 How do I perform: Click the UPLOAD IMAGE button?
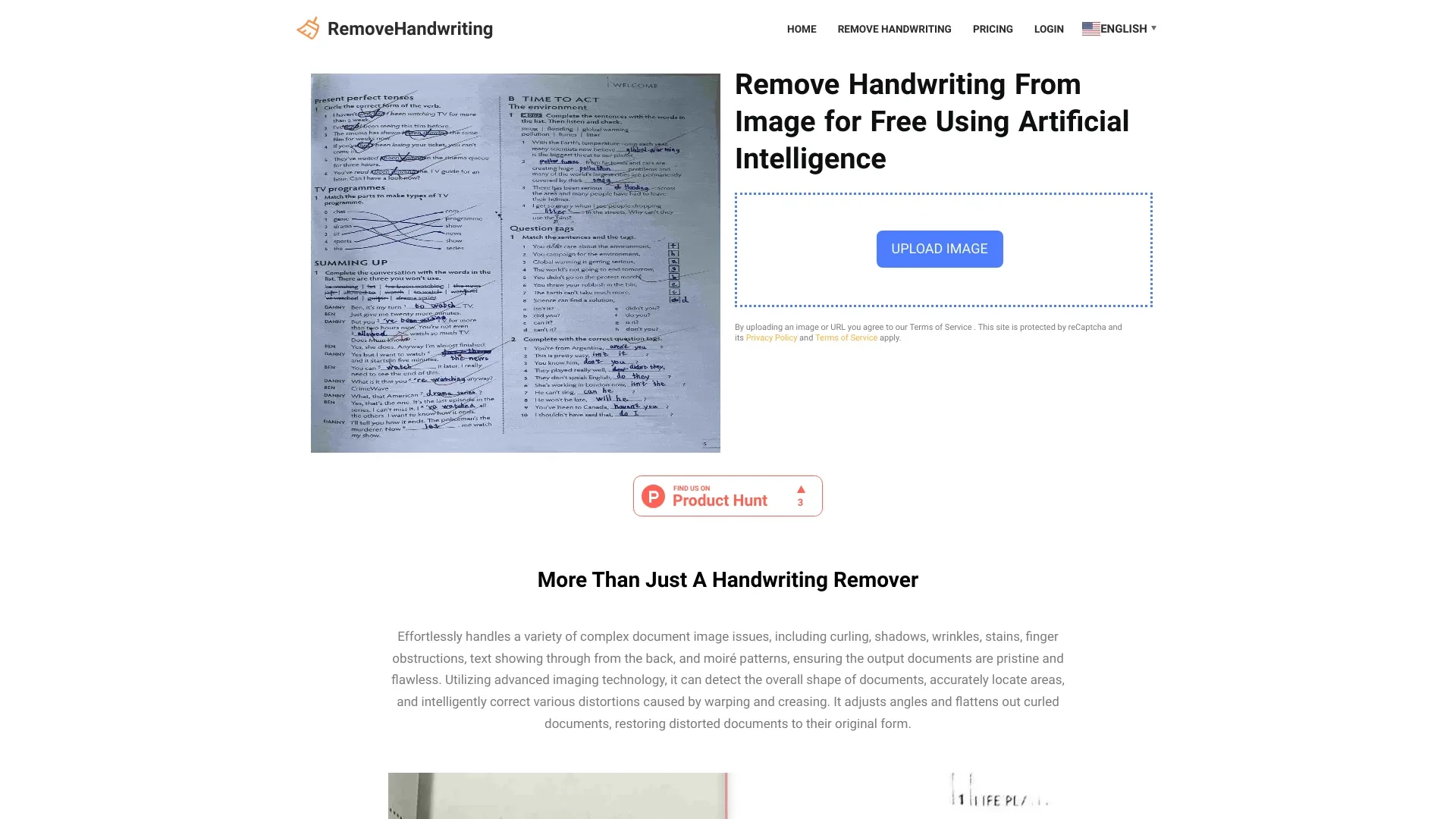point(939,248)
